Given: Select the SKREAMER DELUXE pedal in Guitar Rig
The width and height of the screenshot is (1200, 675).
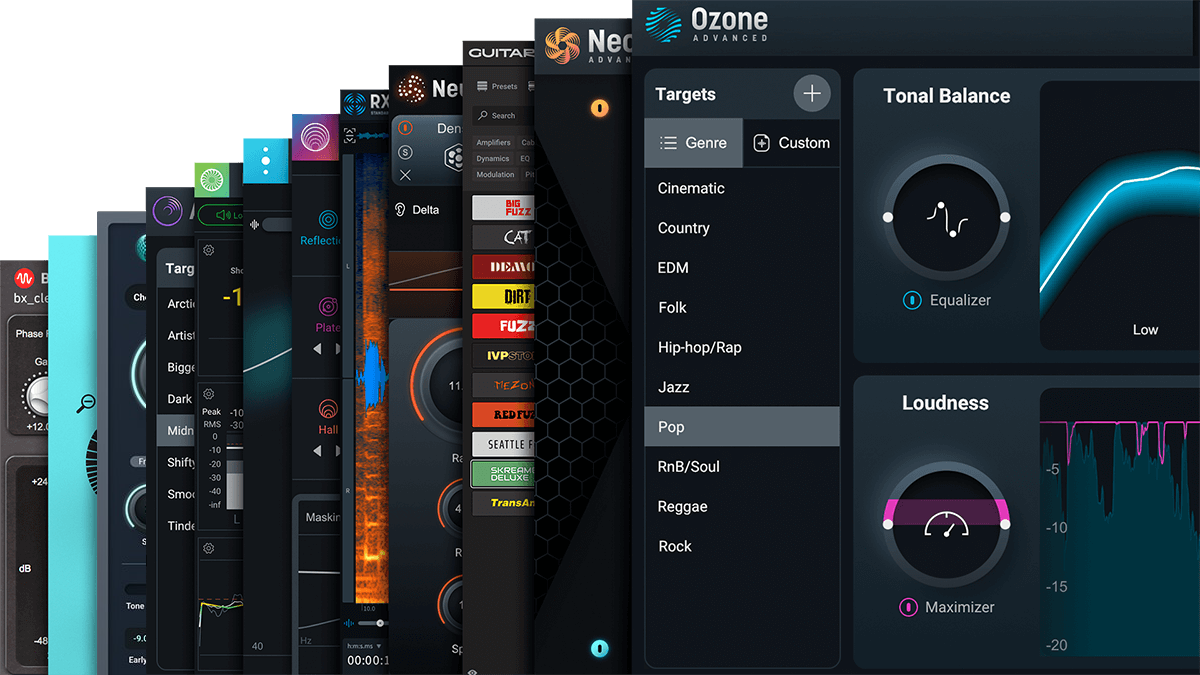Looking at the screenshot, I should (503, 473).
